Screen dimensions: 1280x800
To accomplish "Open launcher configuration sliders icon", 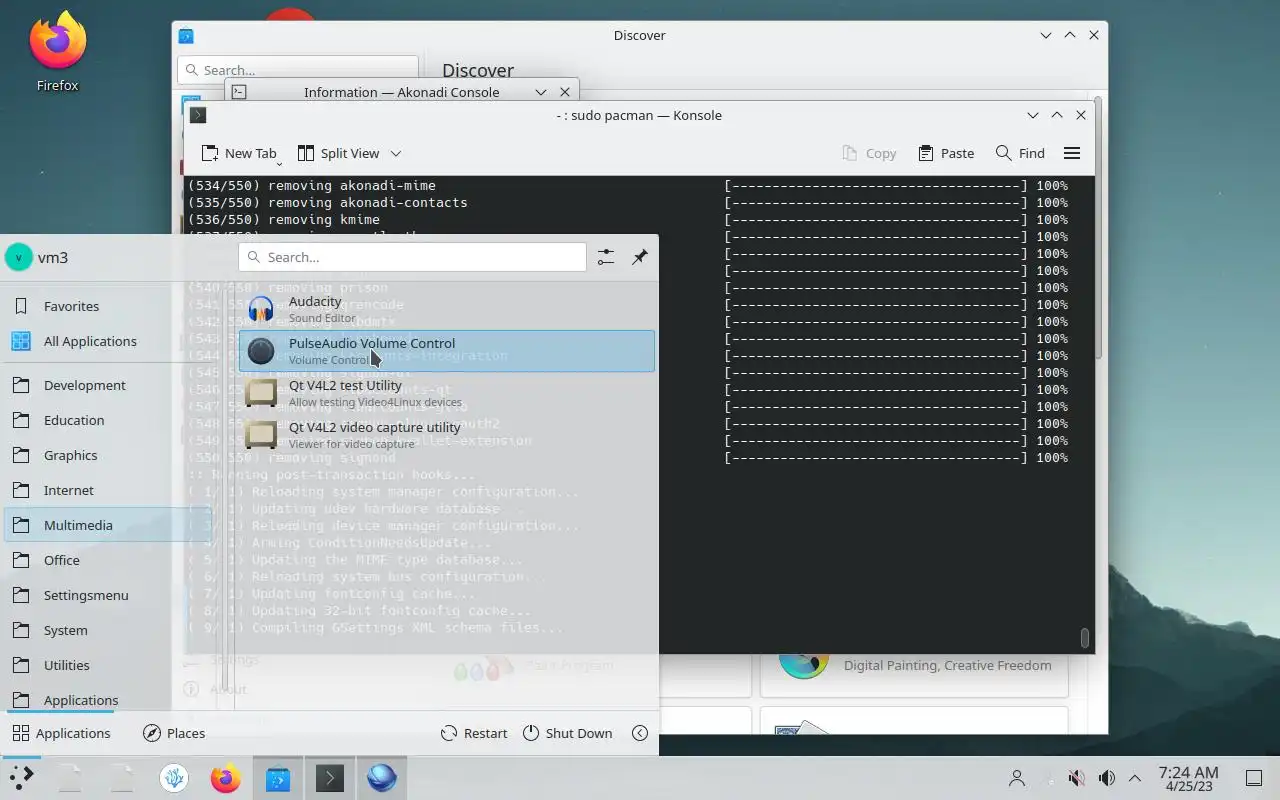I will 606,257.
